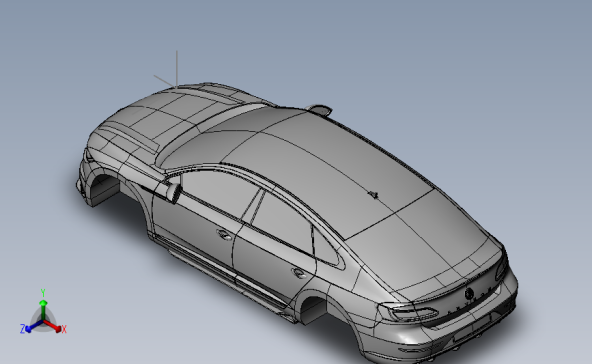The image size is (592, 364).
Task: Click the small triangular marker on the roof
Action: [x=373, y=194]
